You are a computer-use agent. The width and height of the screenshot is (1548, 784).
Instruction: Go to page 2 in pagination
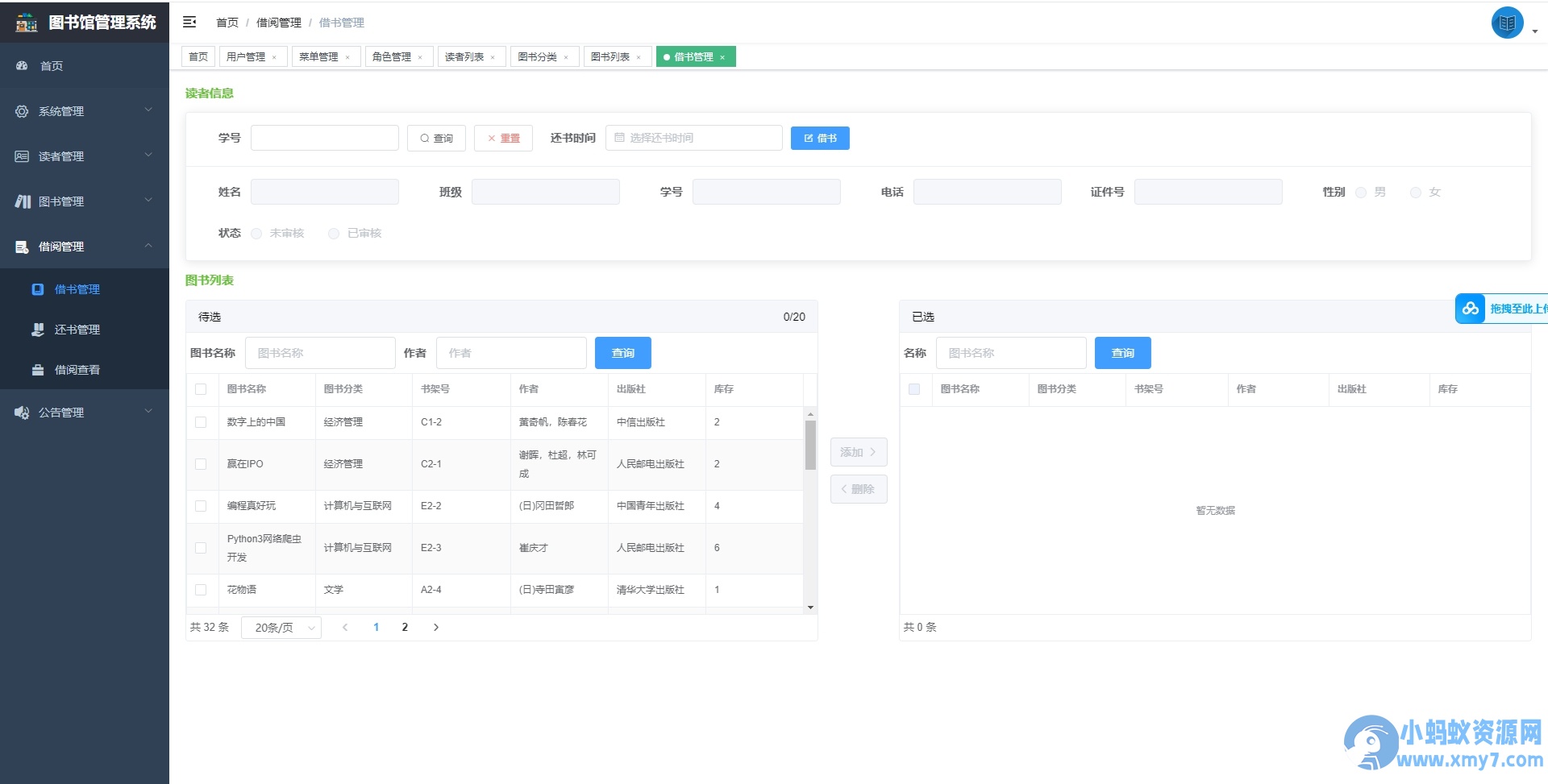[405, 627]
